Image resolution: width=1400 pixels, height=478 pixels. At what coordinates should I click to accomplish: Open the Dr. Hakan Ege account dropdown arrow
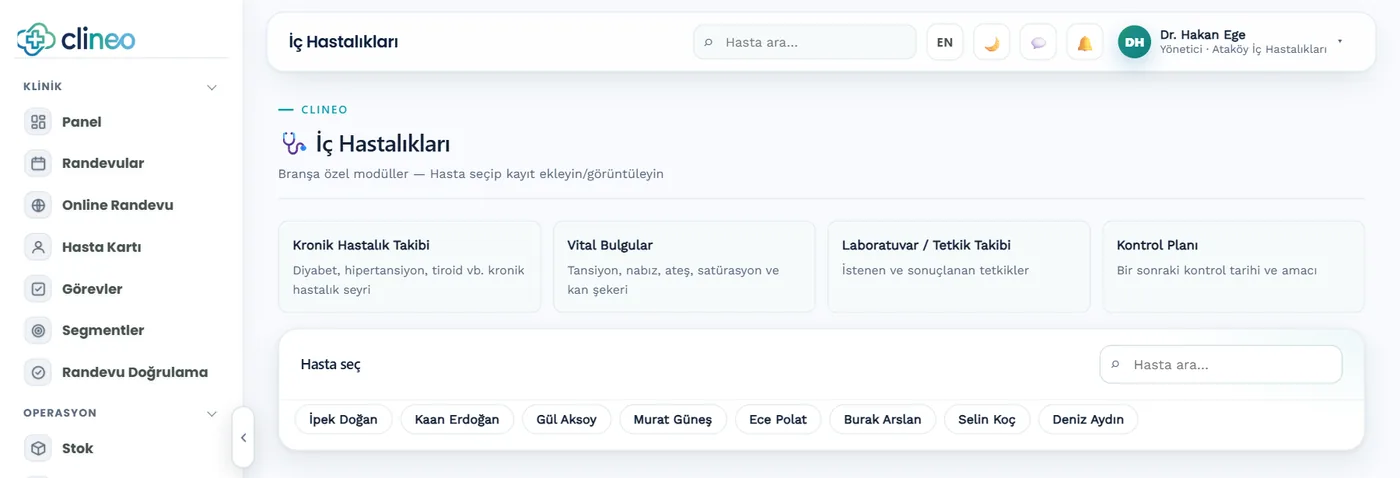click(x=1340, y=42)
